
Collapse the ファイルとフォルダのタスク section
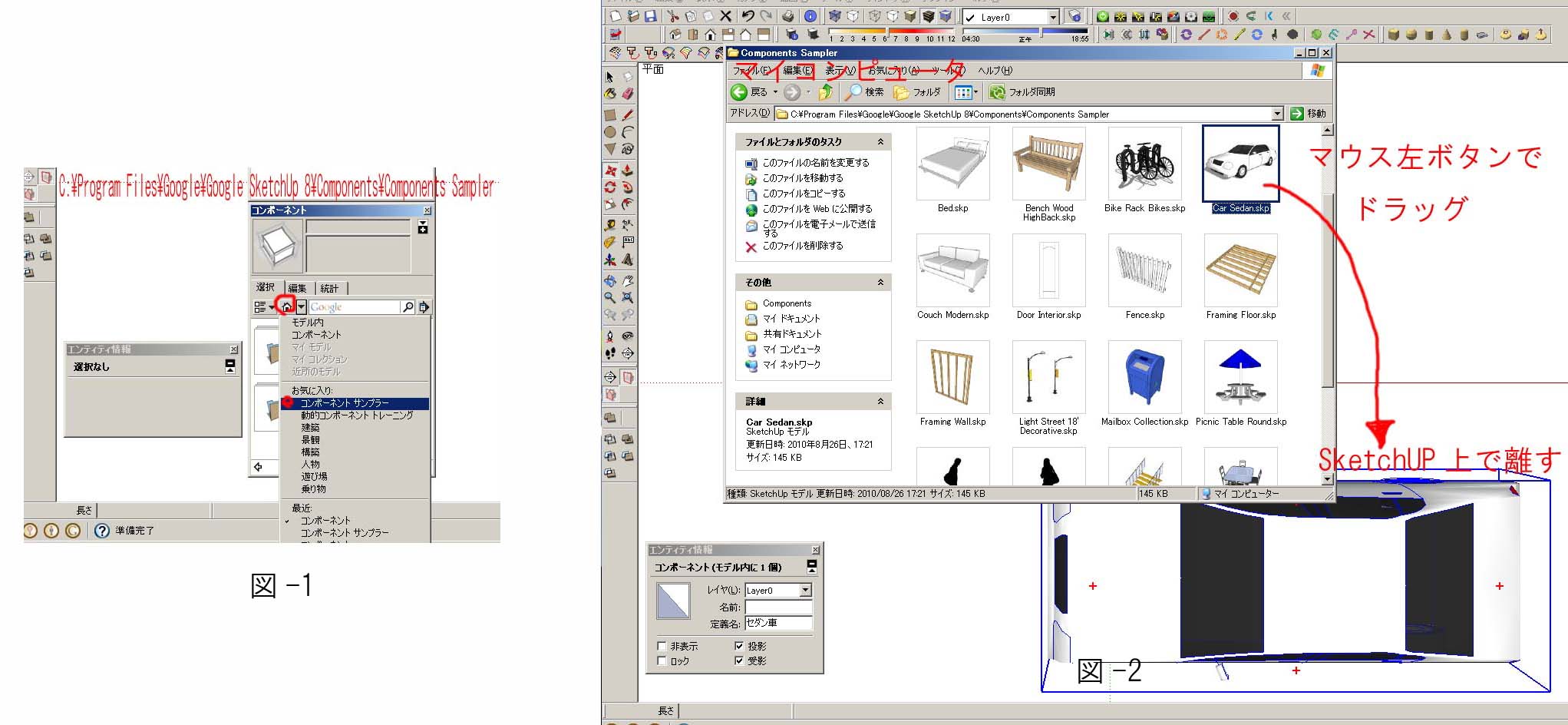(880, 142)
